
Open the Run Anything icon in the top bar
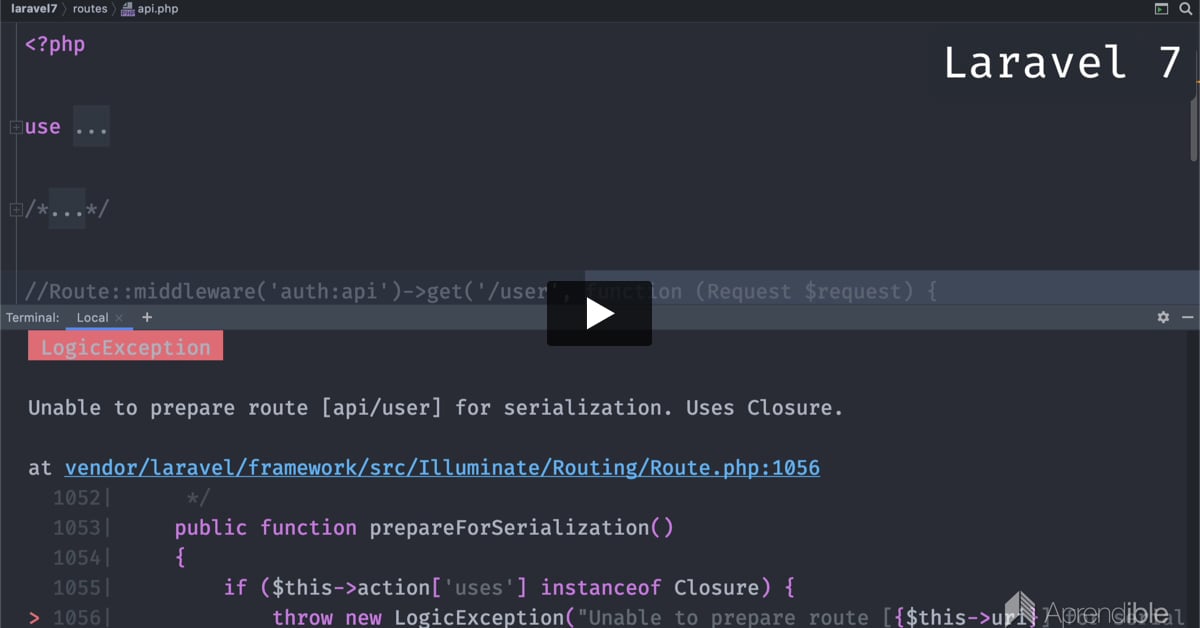1161,8
